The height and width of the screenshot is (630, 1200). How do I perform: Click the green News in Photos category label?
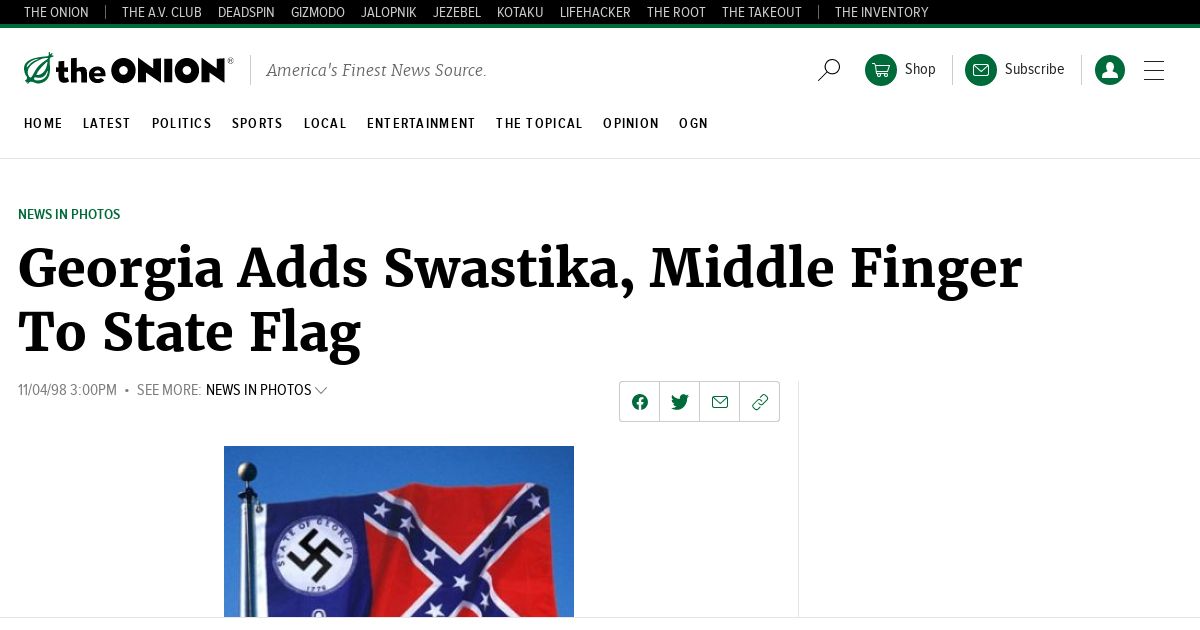[x=69, y=215]
